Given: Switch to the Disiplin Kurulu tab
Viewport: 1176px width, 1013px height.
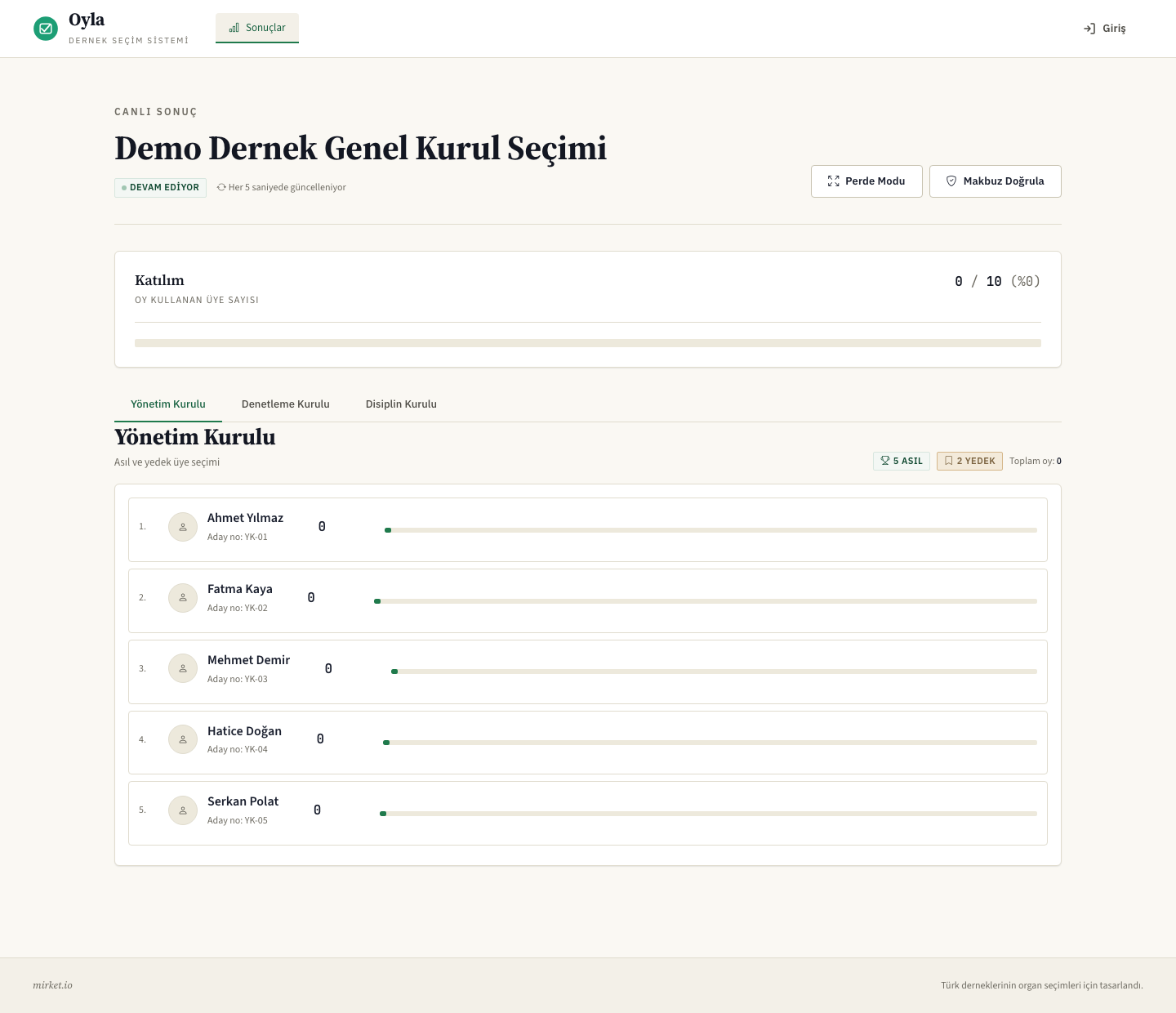Looking at the screenshot, I should tap(401, 404).
